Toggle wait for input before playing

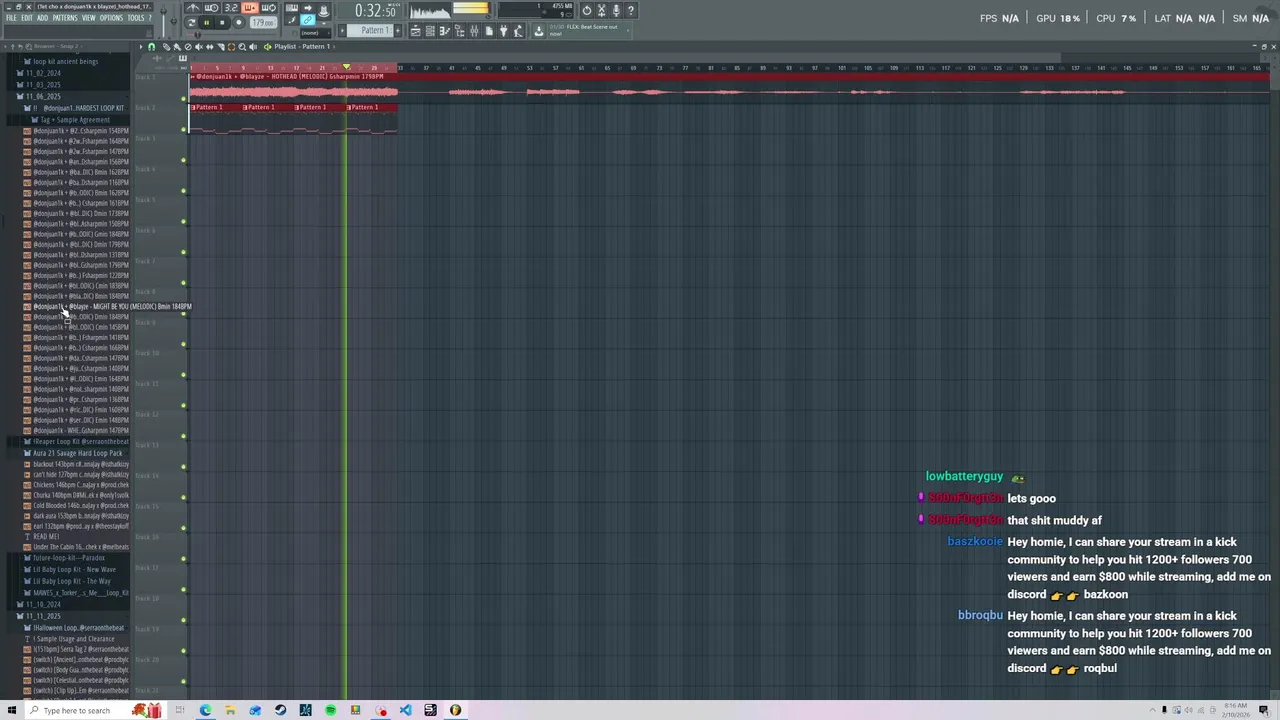click(212, 7)
